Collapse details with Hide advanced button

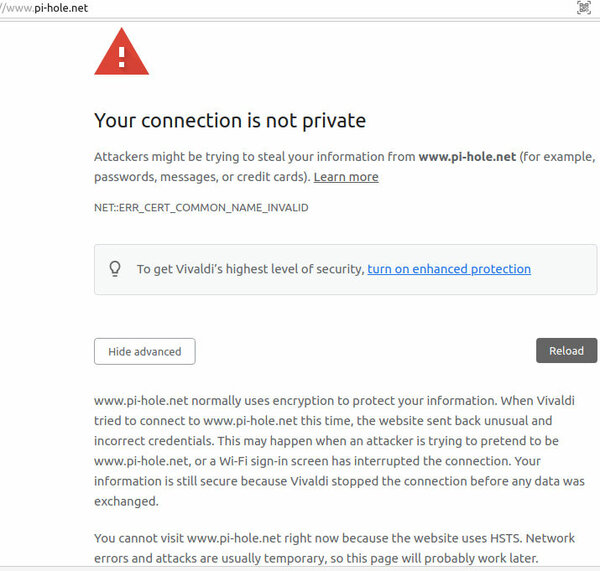(x=145, y=351)
